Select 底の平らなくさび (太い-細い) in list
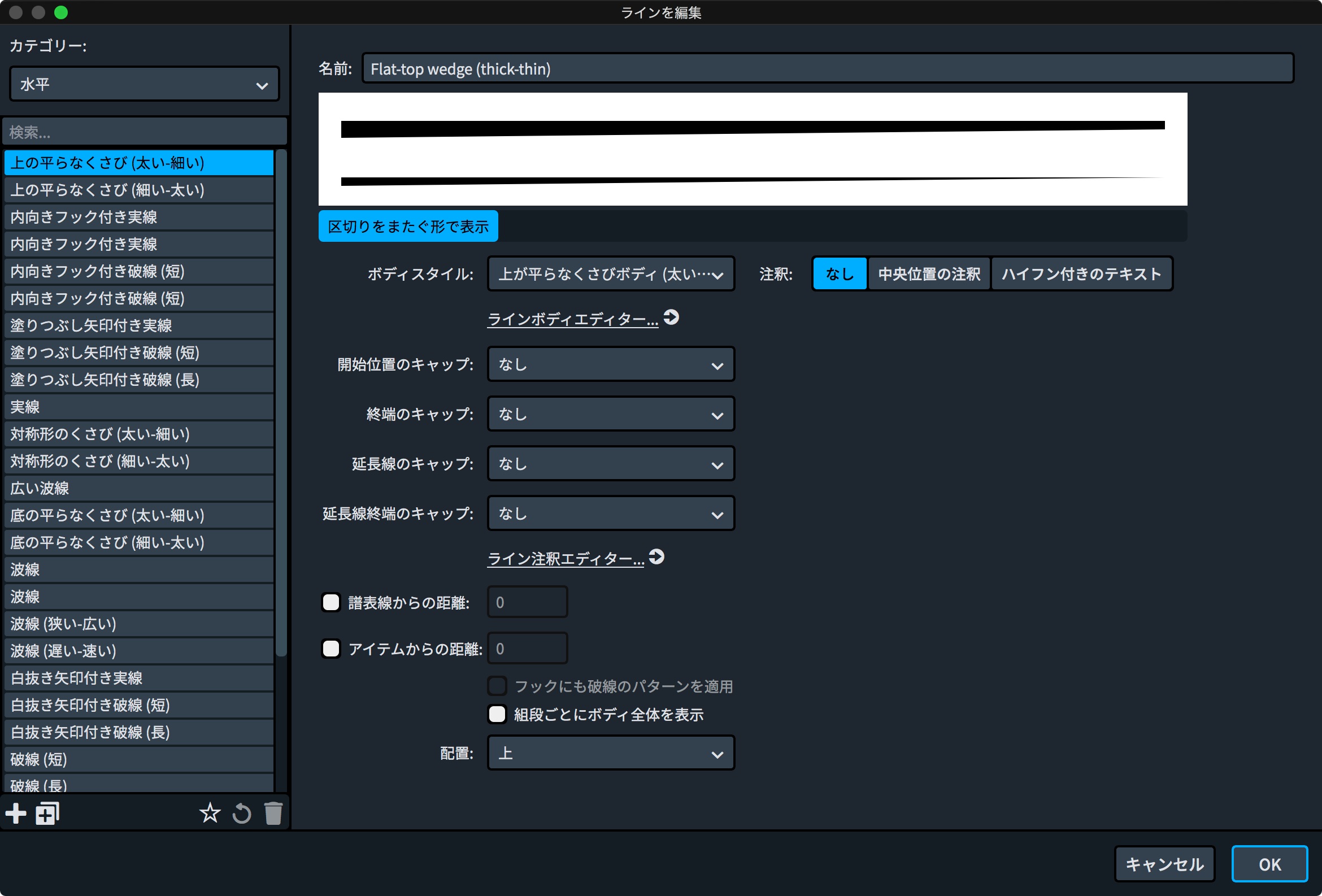 (139, 515)
